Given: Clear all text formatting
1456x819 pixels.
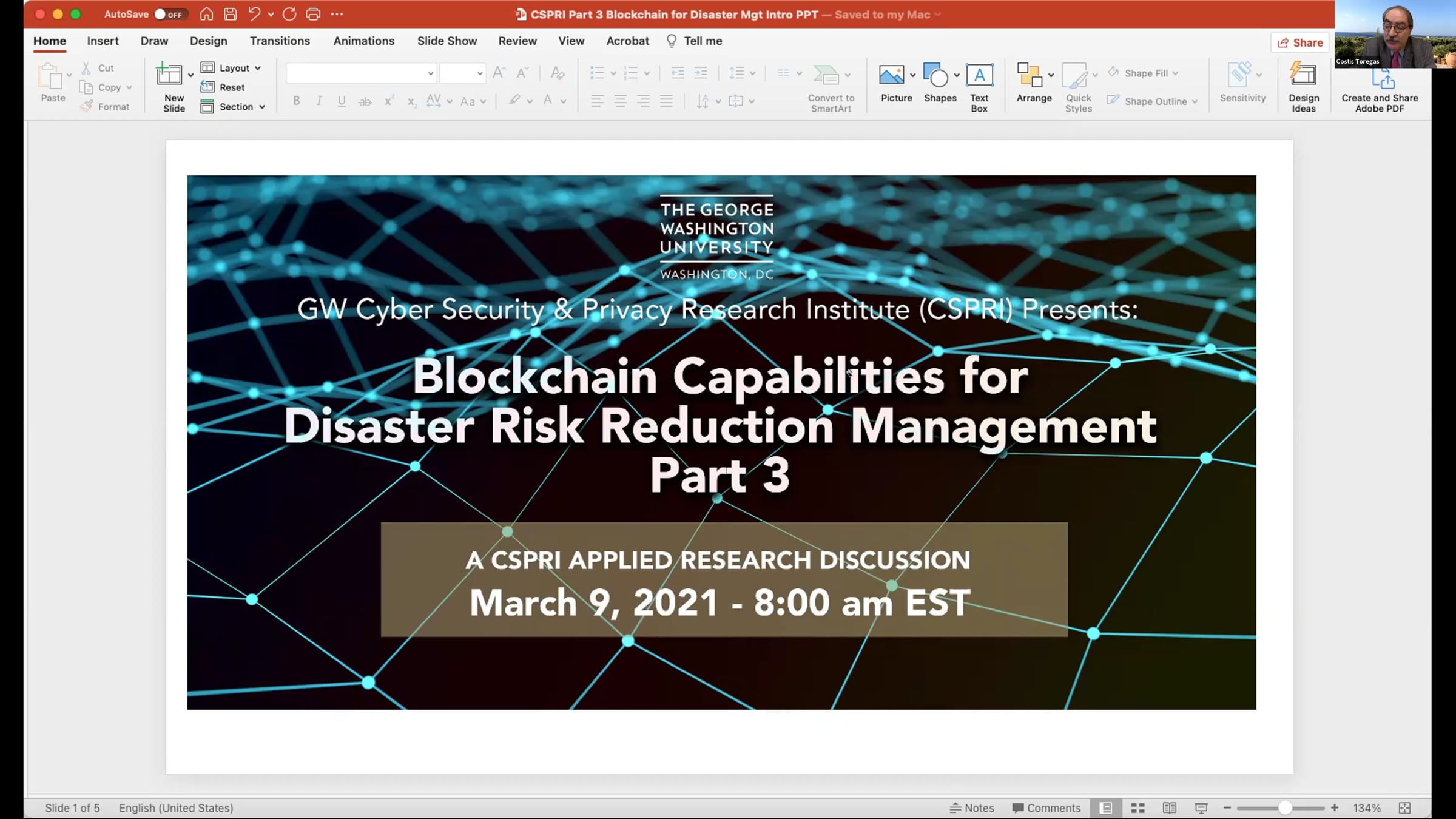Looking at the screenshot, I should pos(557,73).
